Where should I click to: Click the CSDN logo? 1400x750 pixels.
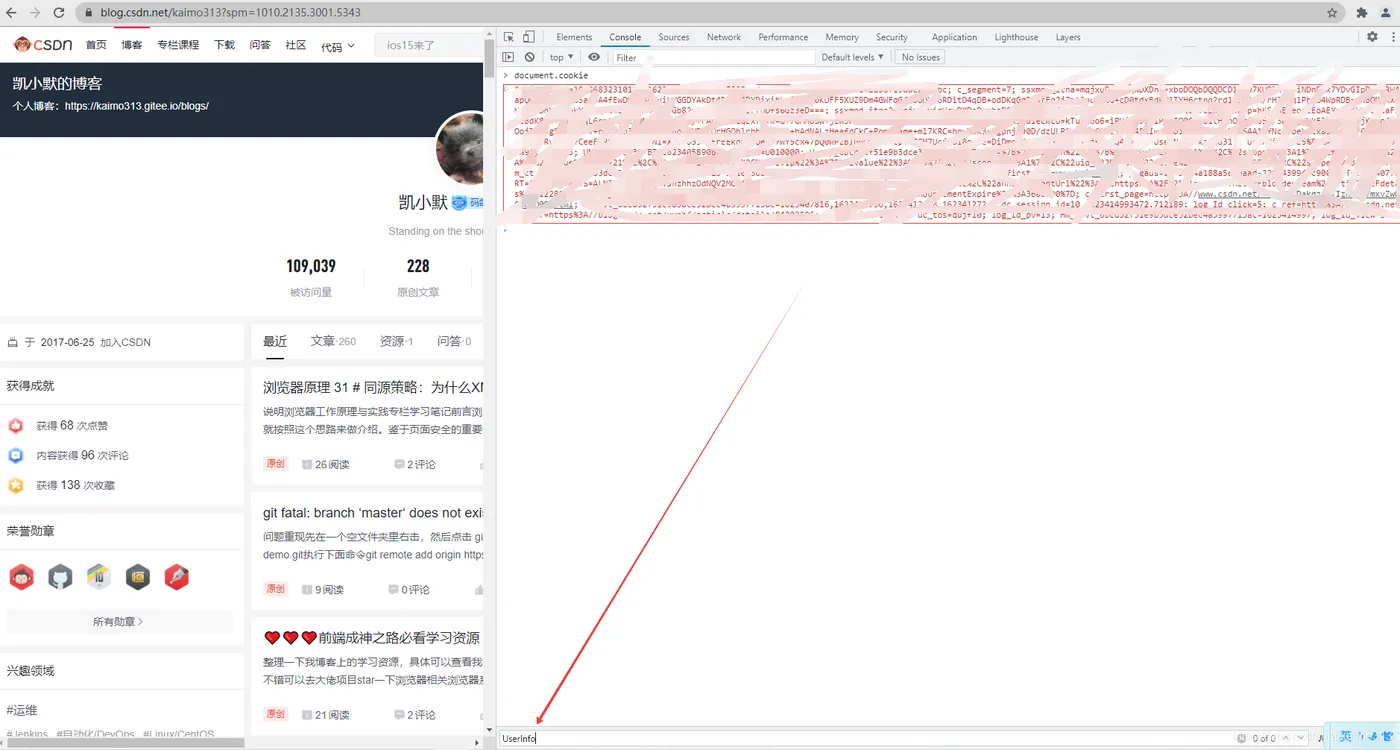(x=40, y=44)
